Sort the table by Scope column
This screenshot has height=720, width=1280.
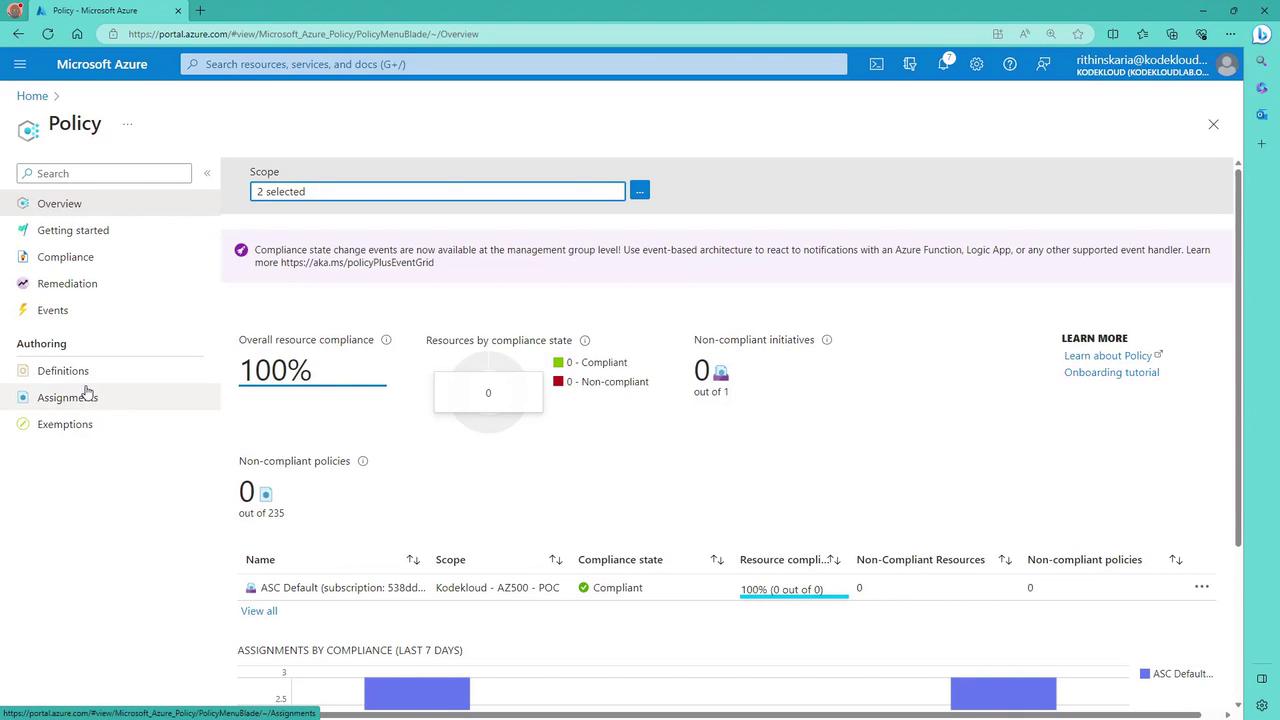[x=556, y=560]
